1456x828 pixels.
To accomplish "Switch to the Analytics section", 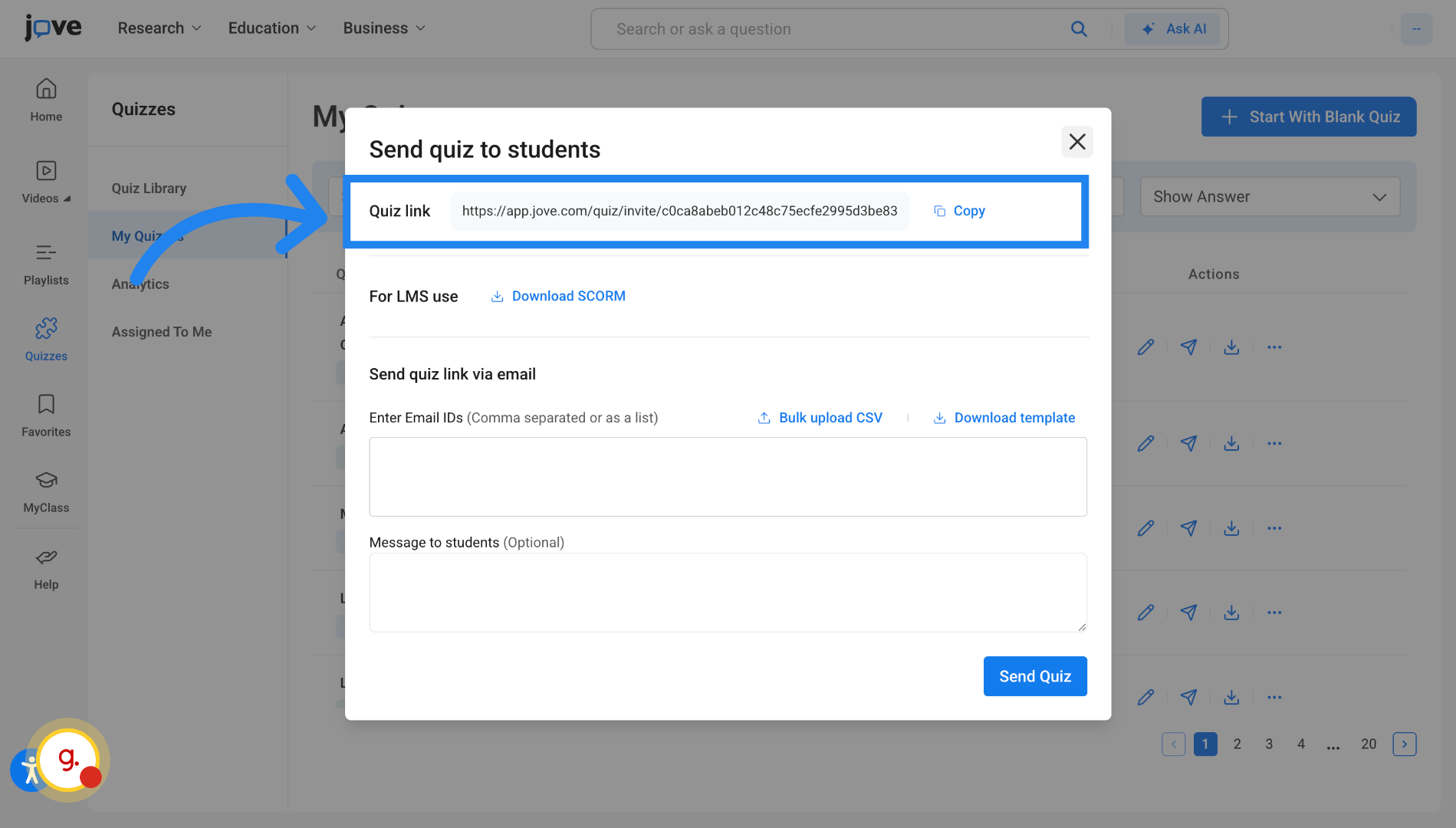I will tap(140, 283).
